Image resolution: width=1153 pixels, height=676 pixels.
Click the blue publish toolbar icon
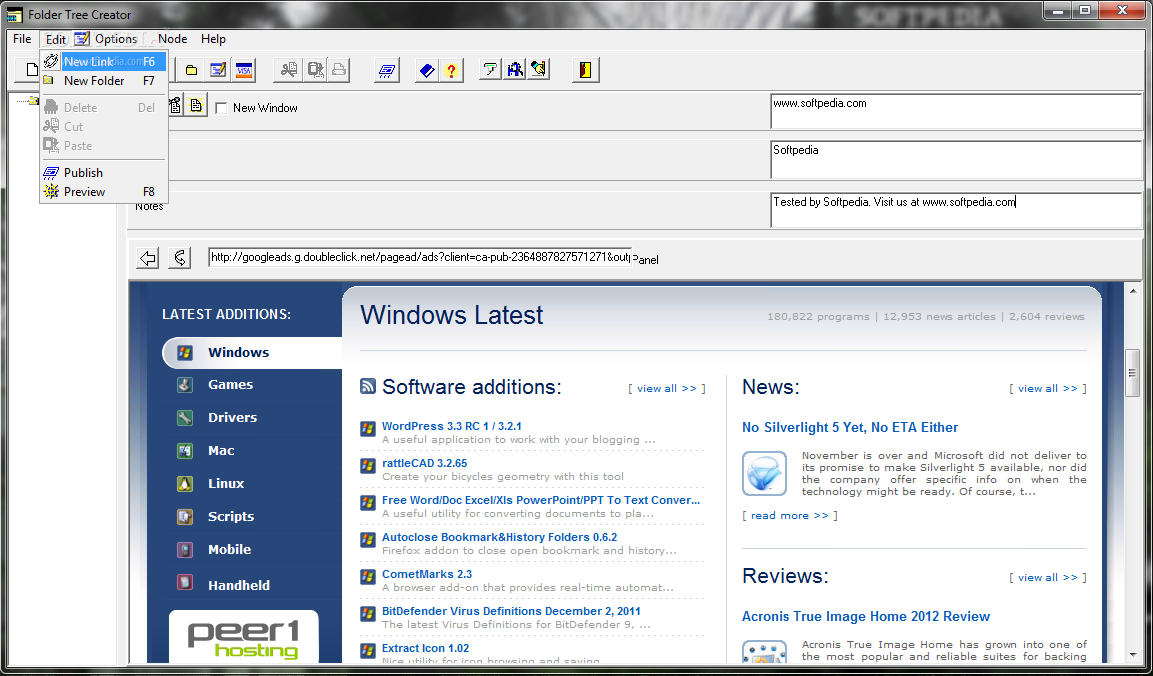pos(387,71)
